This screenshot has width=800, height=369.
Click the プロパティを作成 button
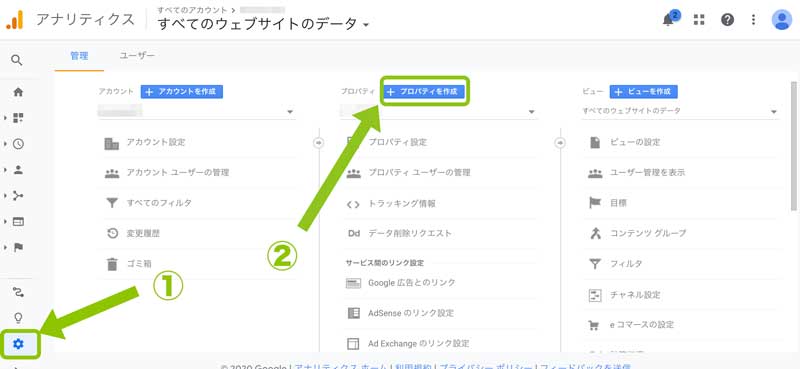click(424, 92)
